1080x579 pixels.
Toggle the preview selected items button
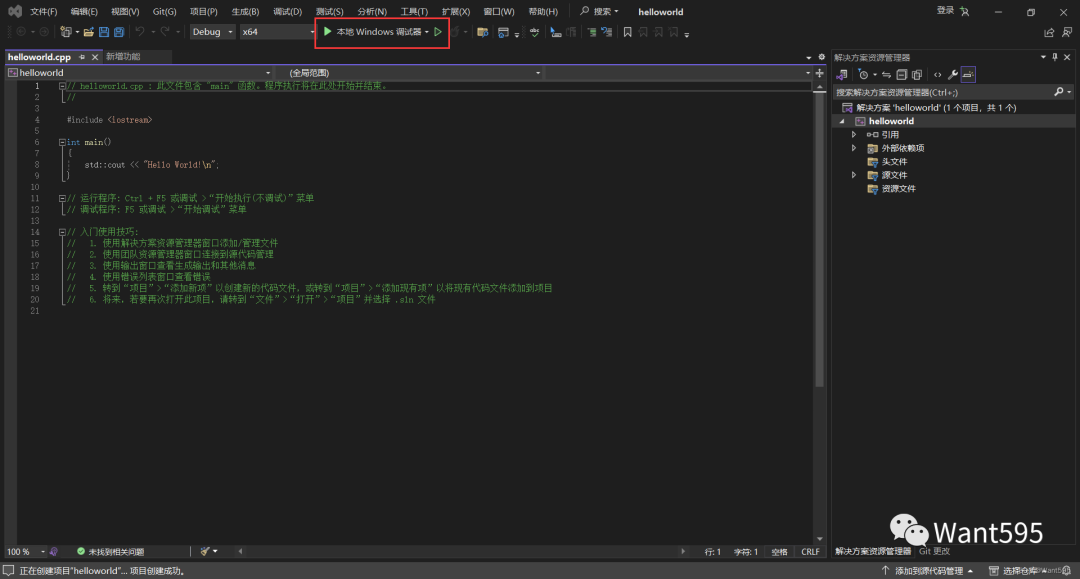968,75
